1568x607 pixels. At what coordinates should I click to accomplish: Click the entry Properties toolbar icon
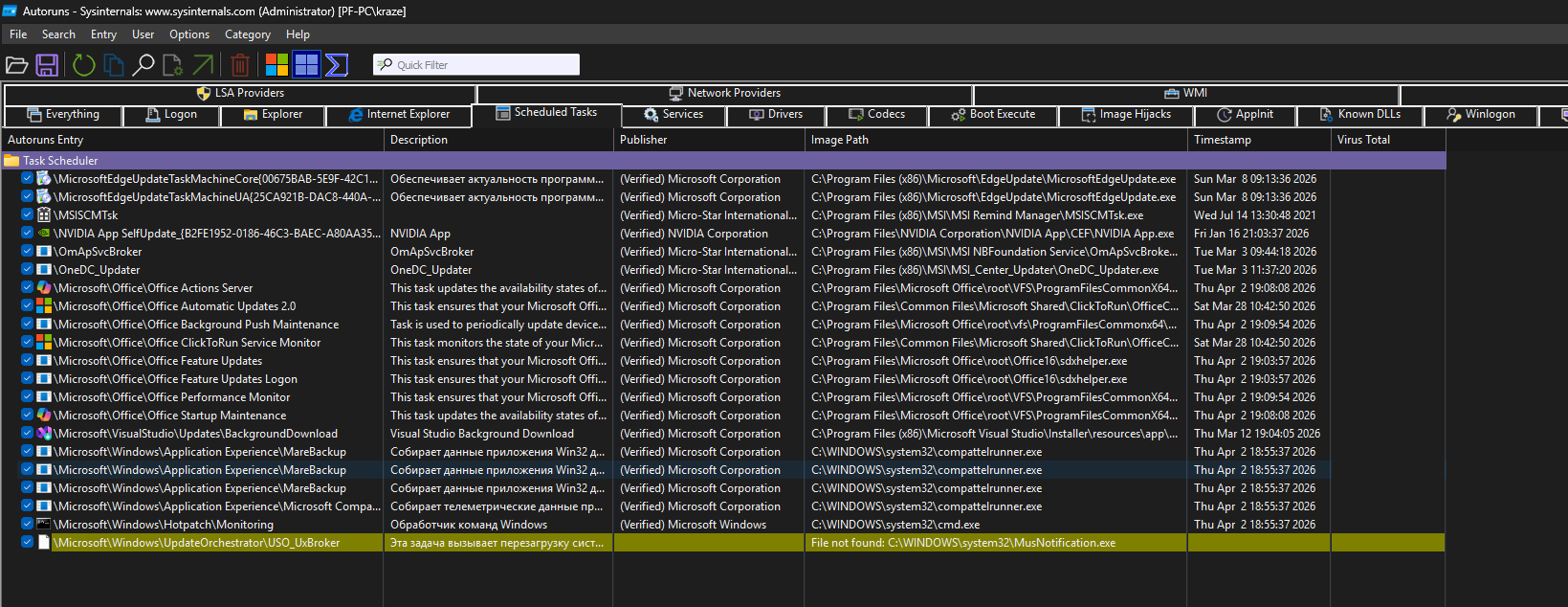[173, 65]
